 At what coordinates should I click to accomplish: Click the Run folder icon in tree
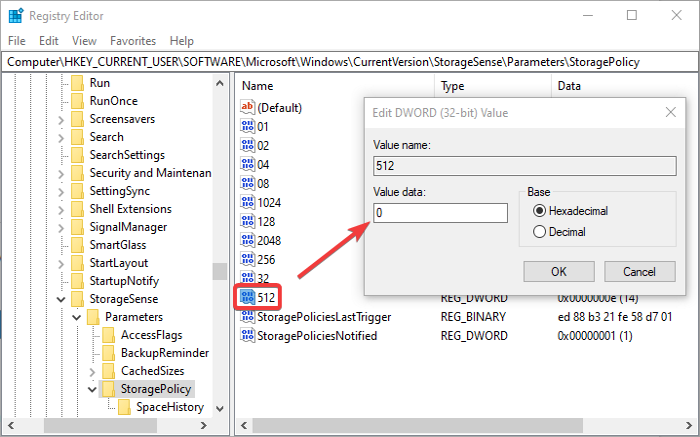point(78,83)
